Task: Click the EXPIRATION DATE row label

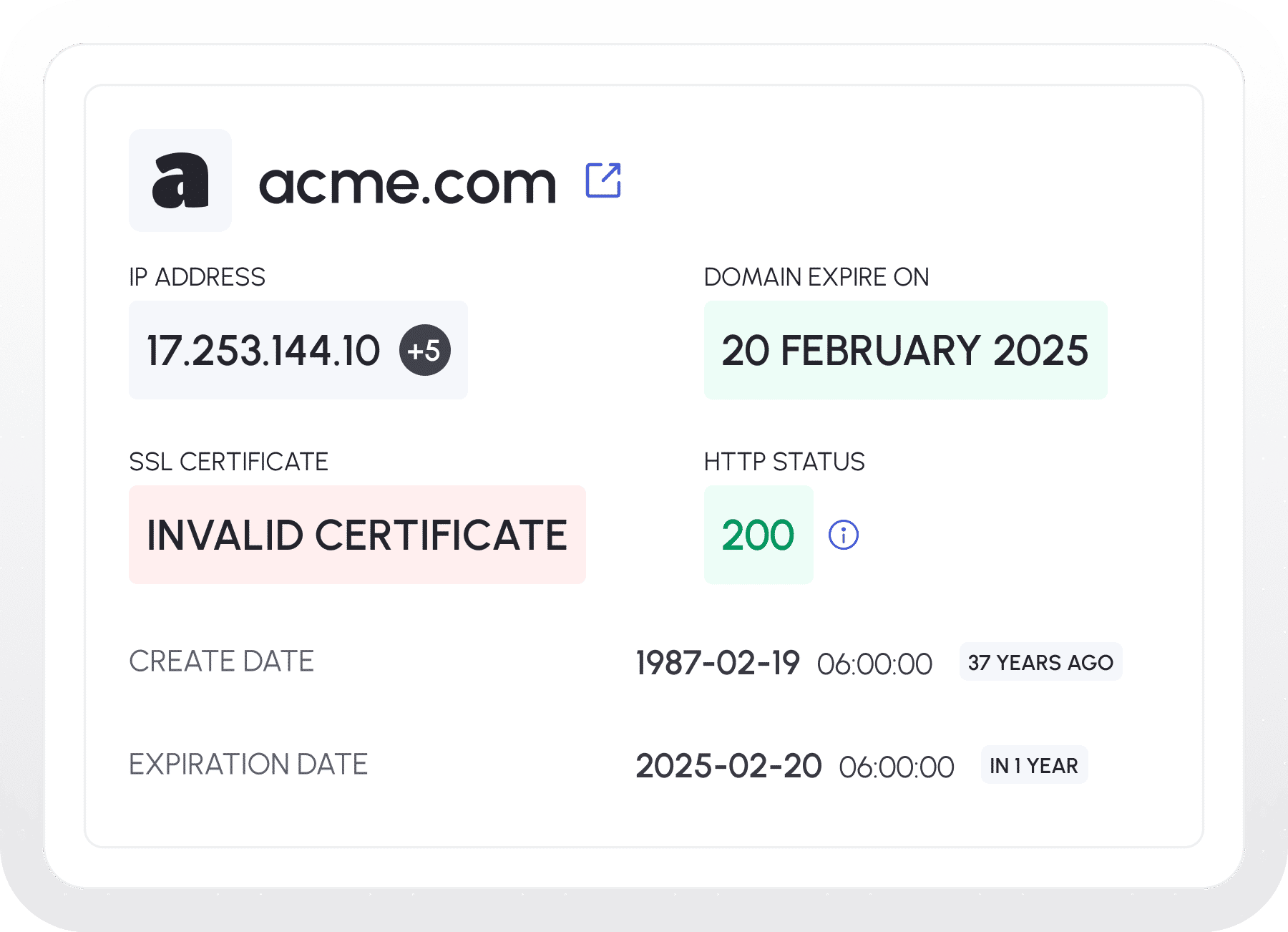Action: [x=248, y=764]
